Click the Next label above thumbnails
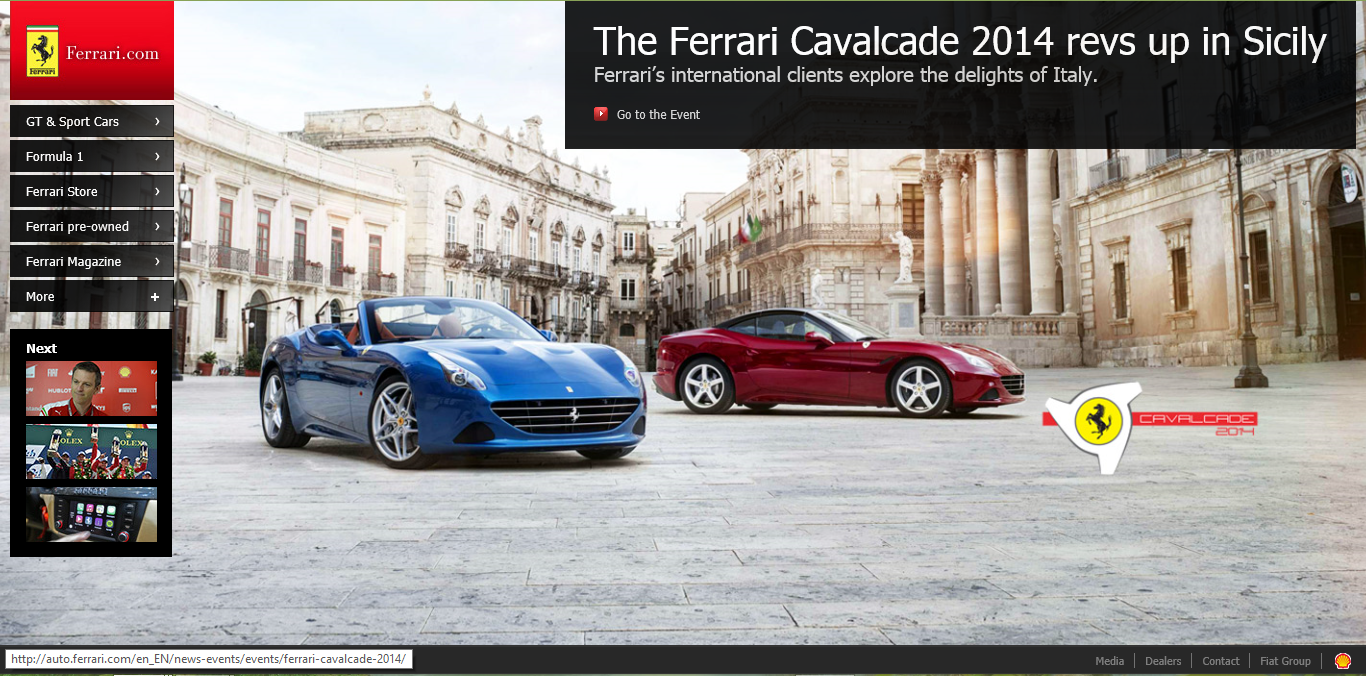The width and height of the screenshot is (1366, 676). tap(41, 348)
